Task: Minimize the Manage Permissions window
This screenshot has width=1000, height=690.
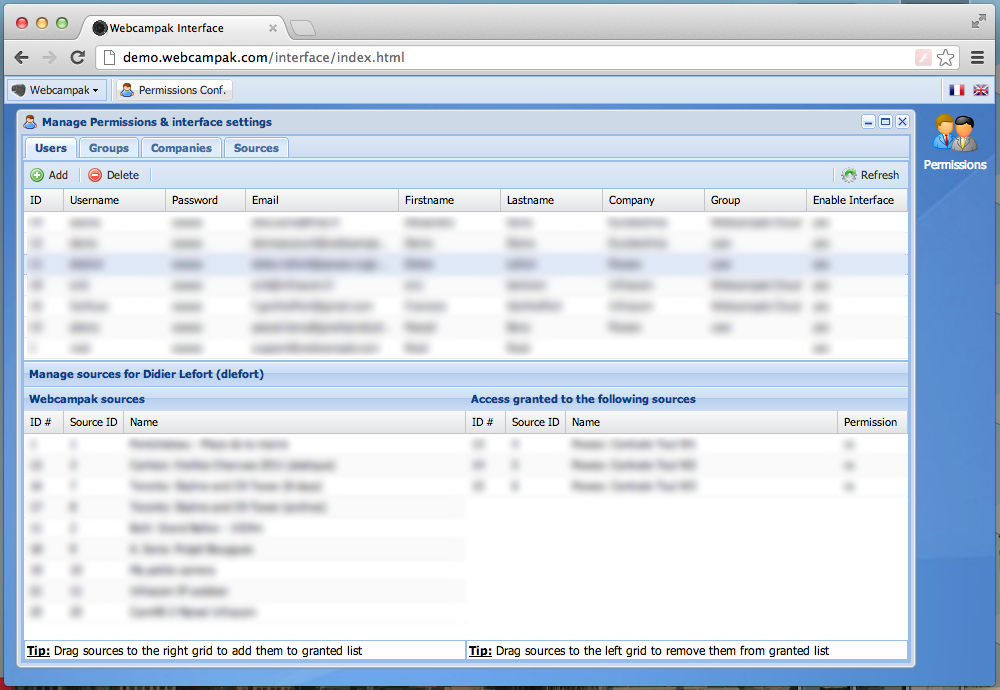Action: click(x=869, y=122)
